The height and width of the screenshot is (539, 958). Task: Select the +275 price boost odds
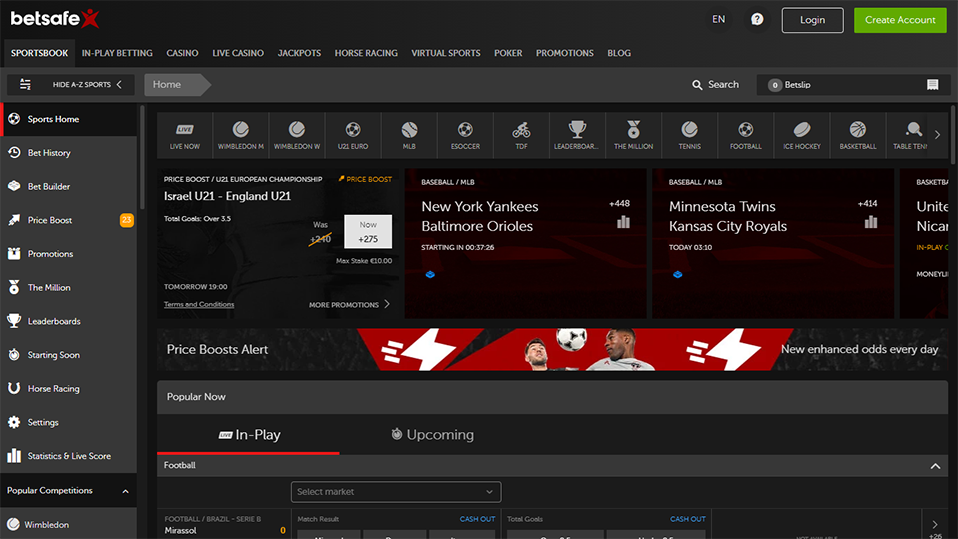coord(368,232)
